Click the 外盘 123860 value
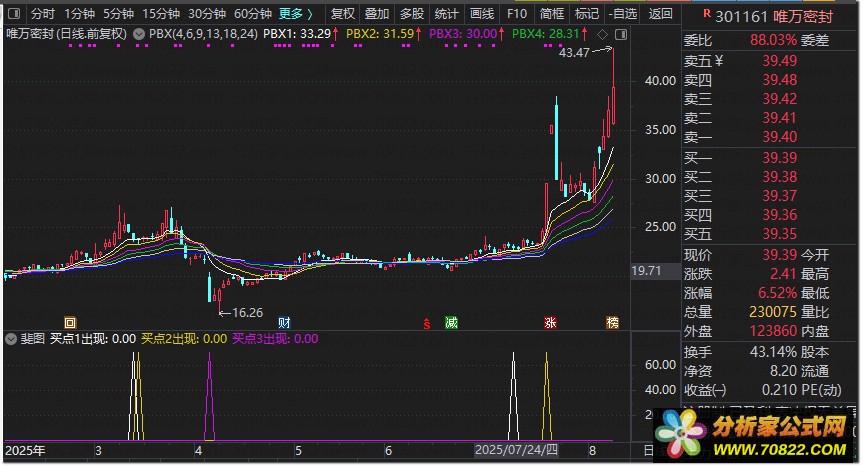Image resolution: width=863 pixels, height=466 pixels. pos(773,331)
